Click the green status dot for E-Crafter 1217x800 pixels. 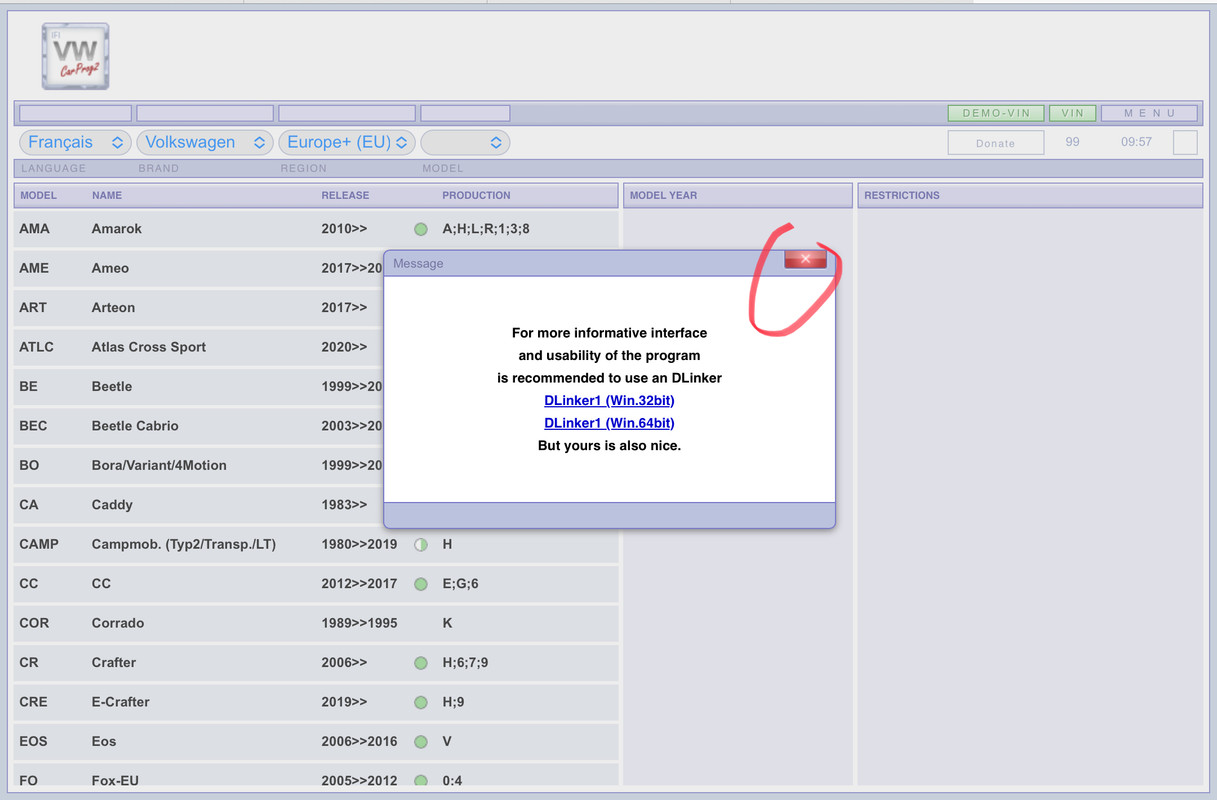421,702
